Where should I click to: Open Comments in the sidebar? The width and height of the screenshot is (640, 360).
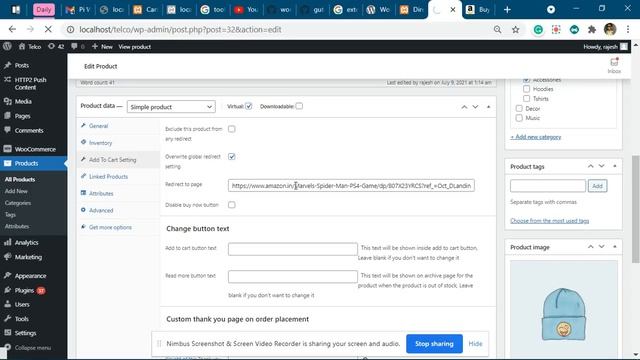29,131
